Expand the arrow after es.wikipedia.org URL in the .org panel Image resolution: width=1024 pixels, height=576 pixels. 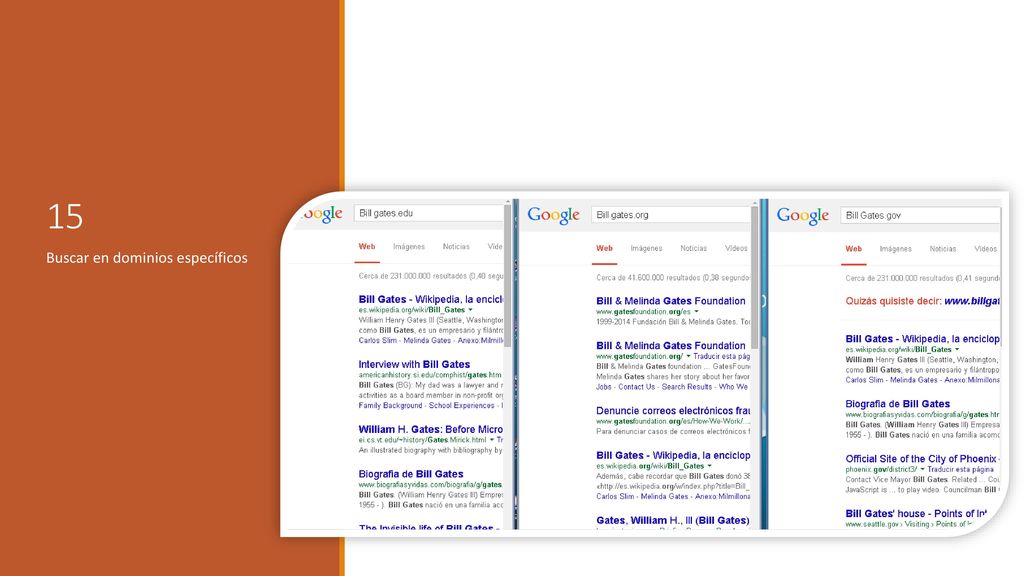[x=709, y=466]
